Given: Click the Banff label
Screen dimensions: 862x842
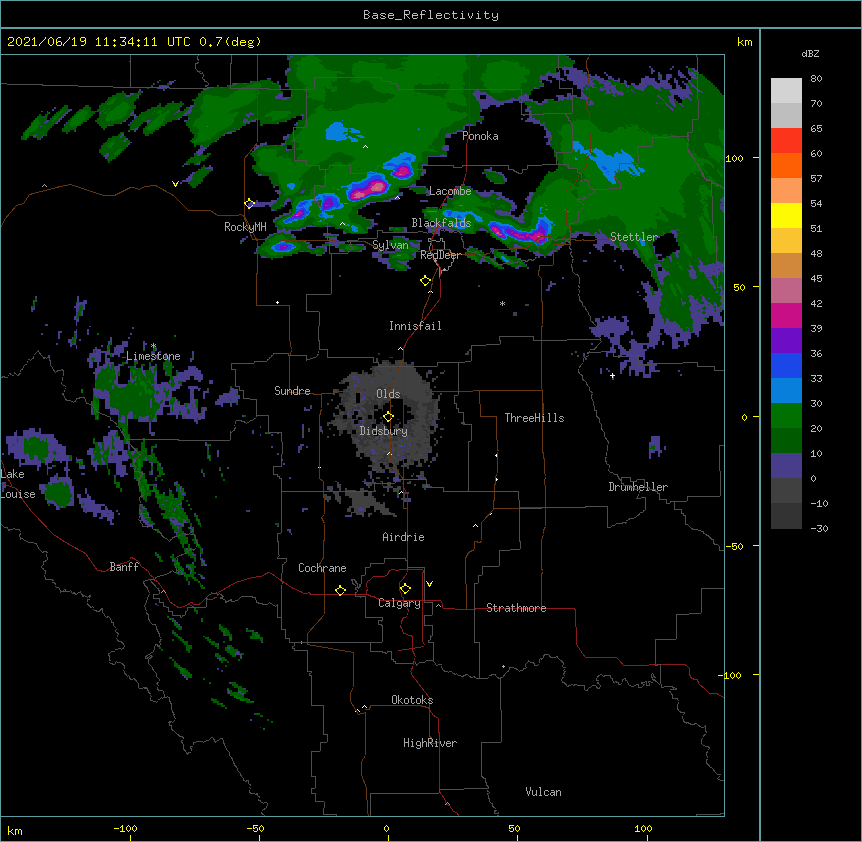Looking at the screenshot, I should pos(124,567).
